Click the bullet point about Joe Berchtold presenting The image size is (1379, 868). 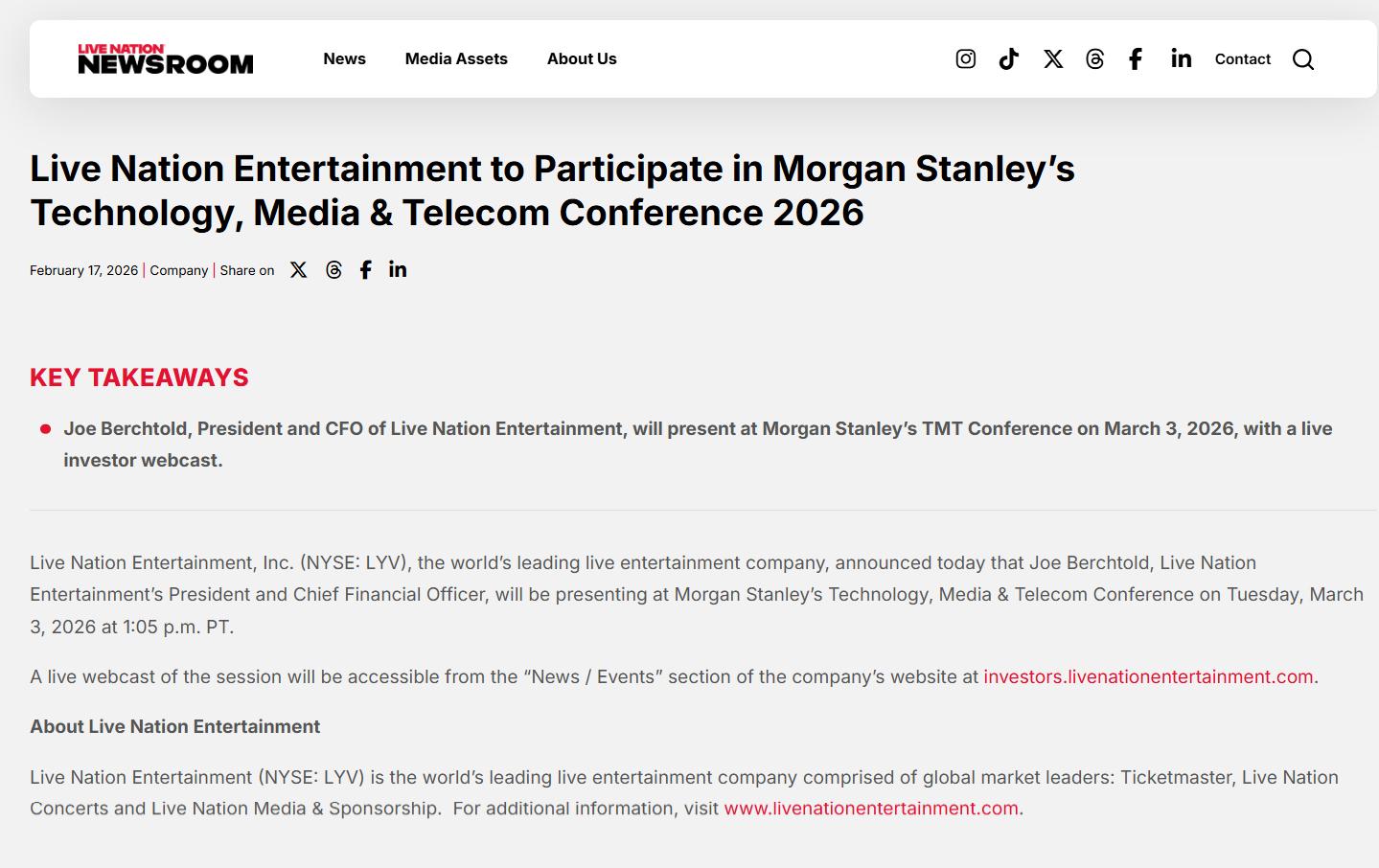pos(698,445)
